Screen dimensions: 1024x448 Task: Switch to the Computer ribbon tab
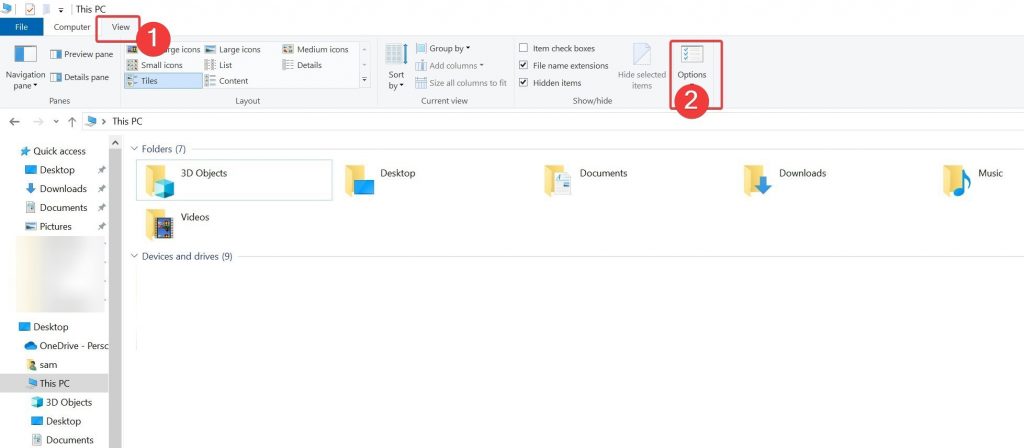click(72, 27)
